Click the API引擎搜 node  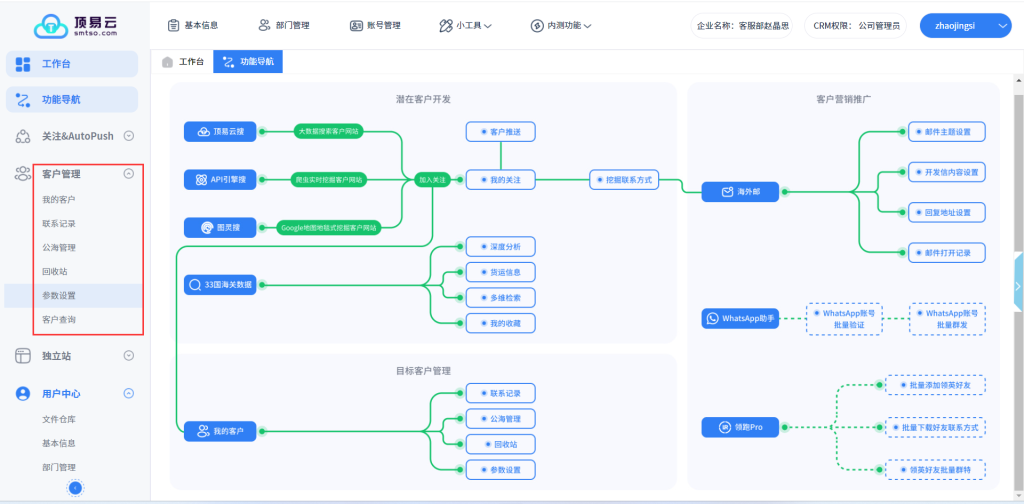pos(220,179)
